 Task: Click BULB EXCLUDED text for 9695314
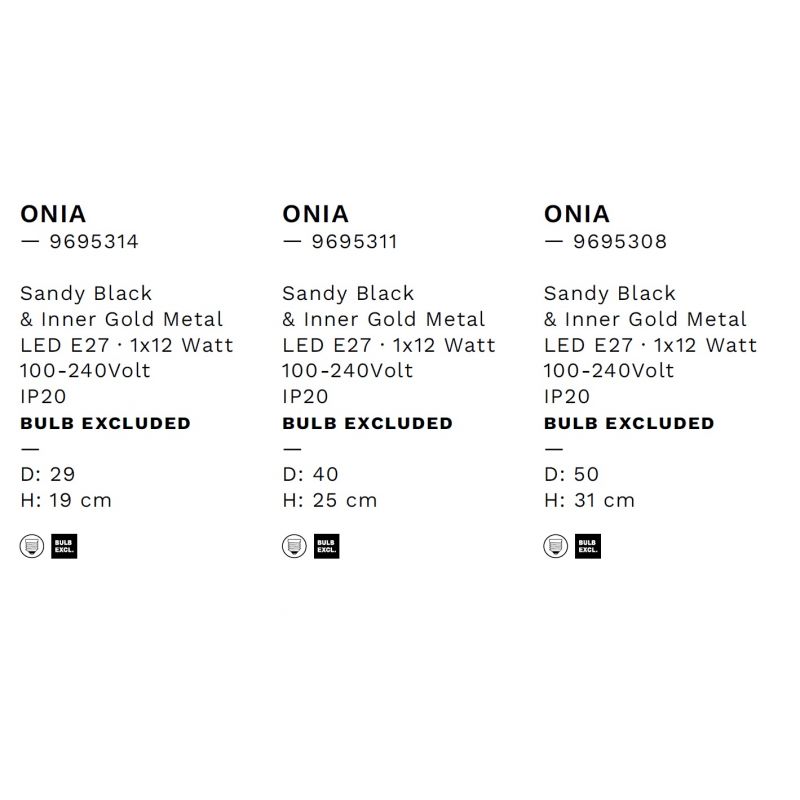pyautogui.click(x=106, y=423)
